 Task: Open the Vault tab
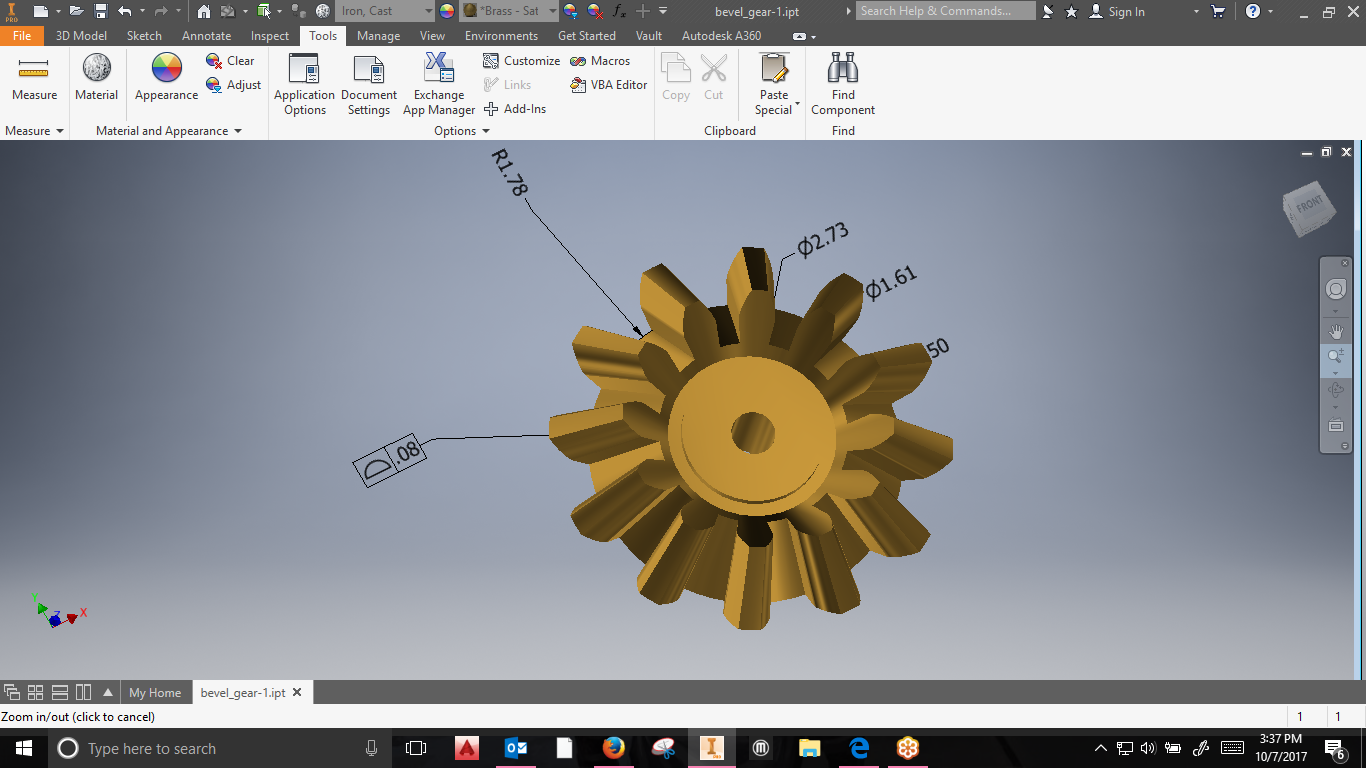click(648, 35)
